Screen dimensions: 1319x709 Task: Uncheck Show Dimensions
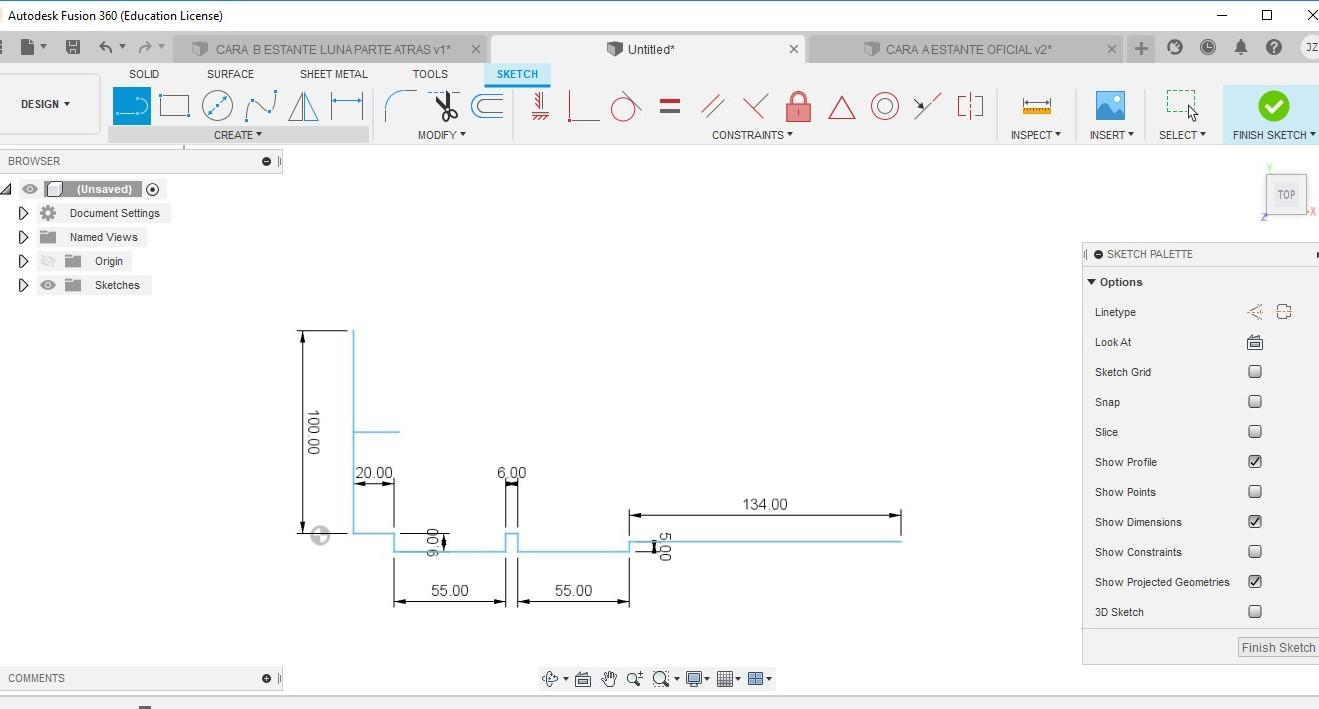tap(1254, 522)
